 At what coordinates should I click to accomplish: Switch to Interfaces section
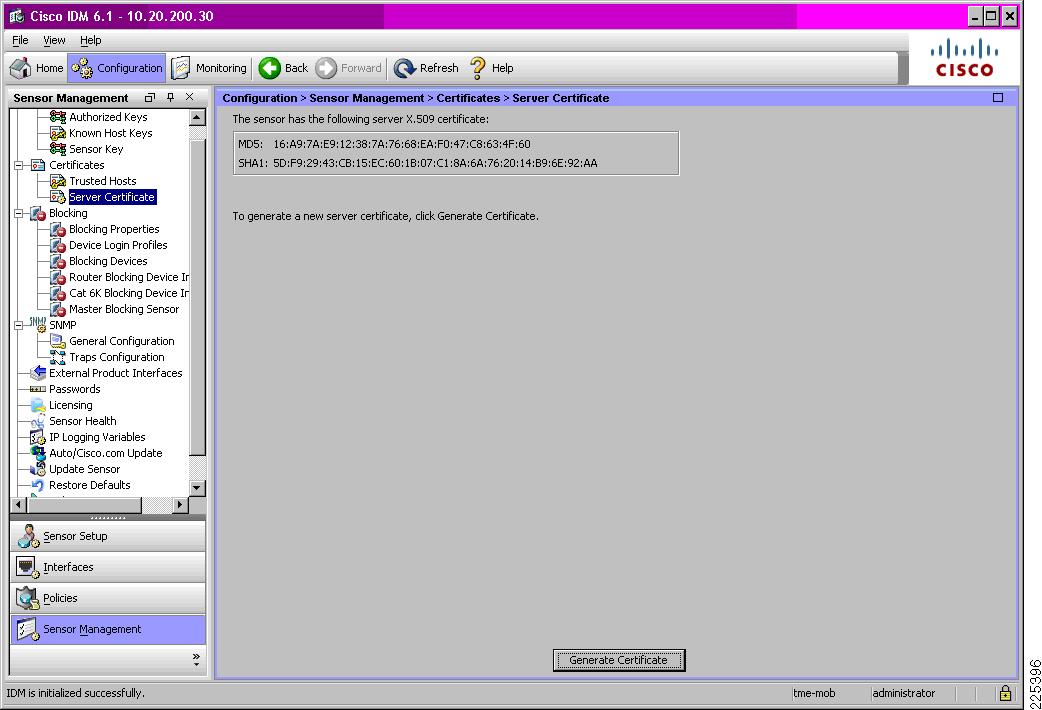[x=108, y=567]
